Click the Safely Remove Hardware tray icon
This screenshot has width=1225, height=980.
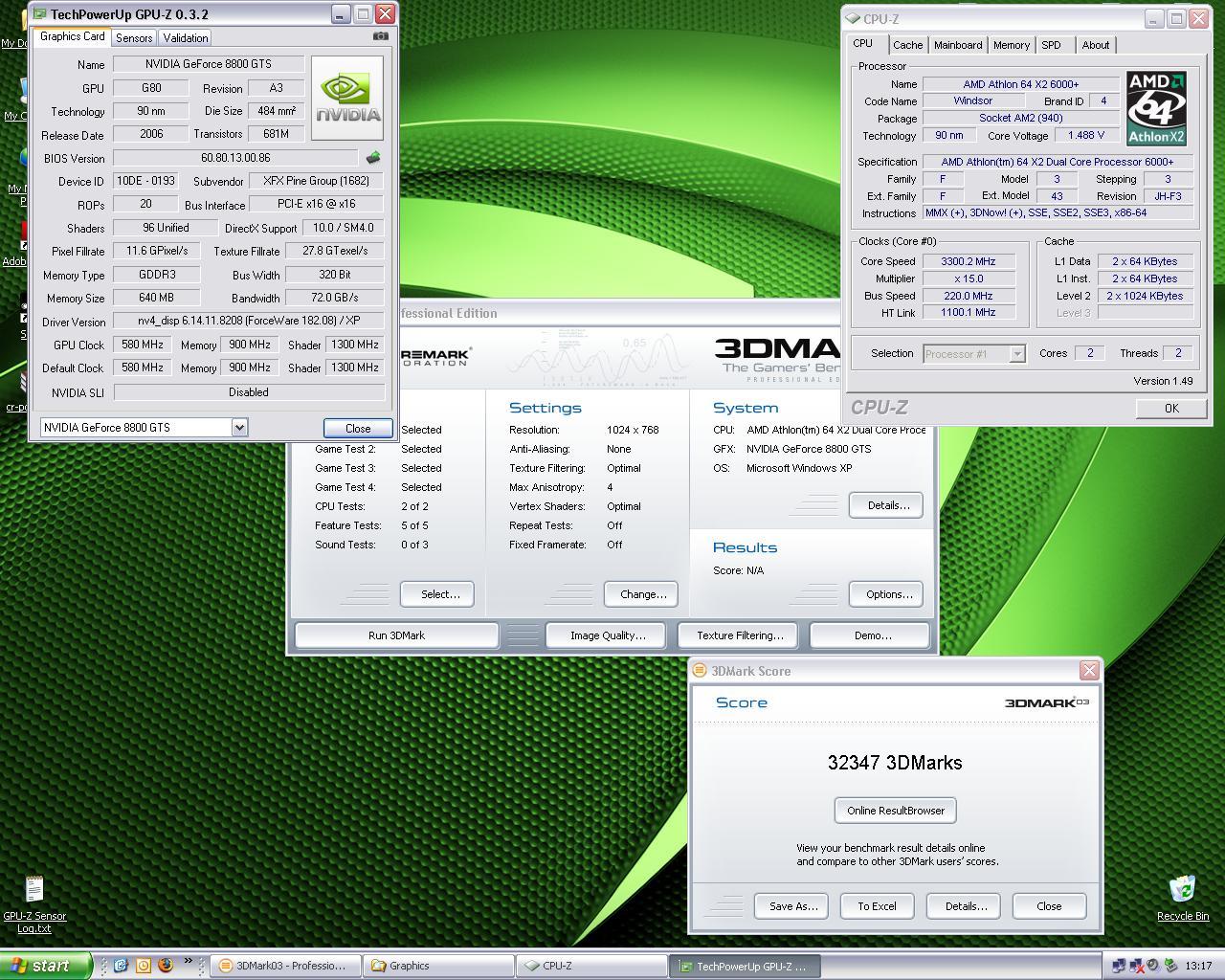[1169, 966]
